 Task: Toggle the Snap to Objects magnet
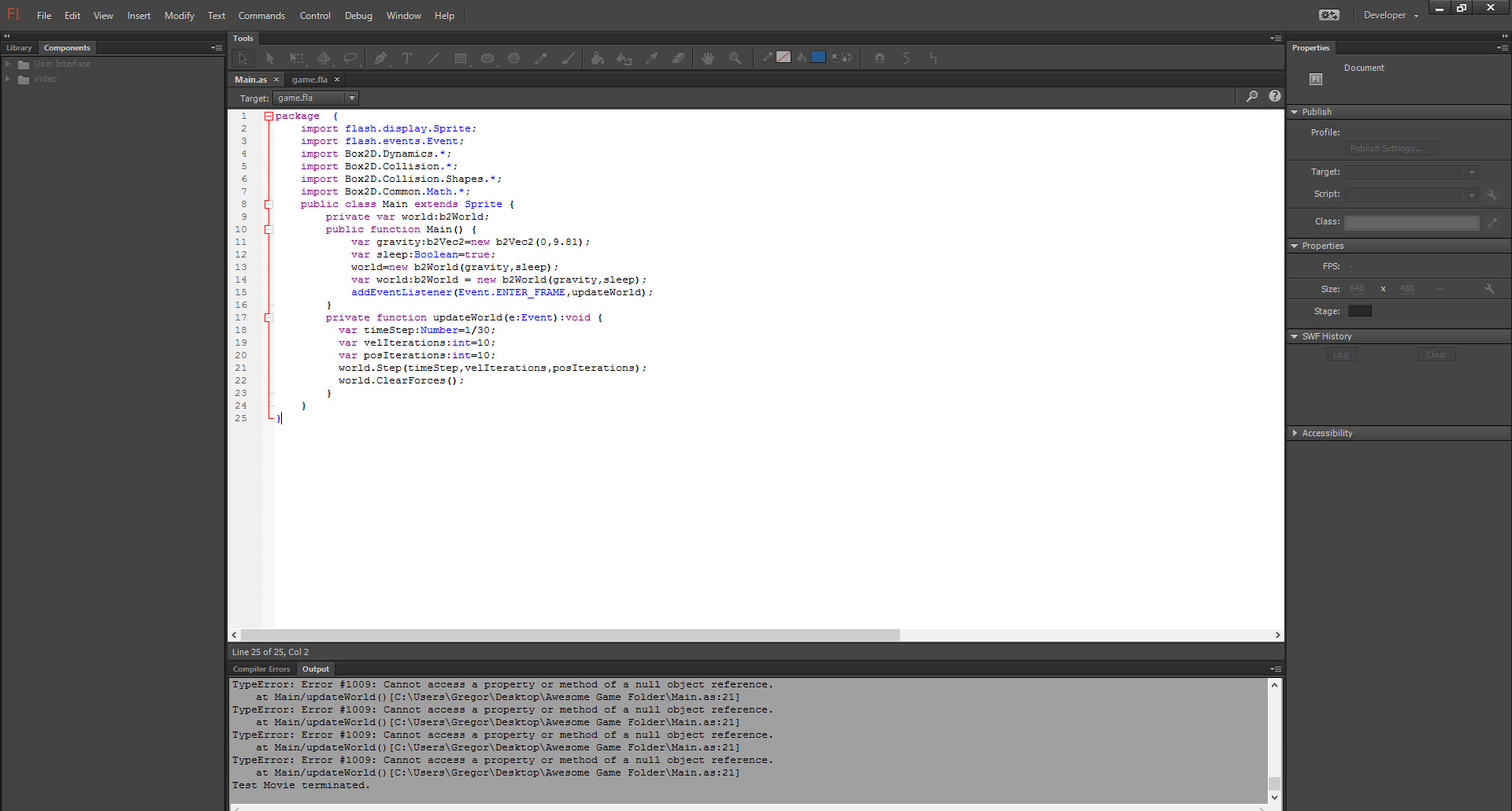[880, 58]
